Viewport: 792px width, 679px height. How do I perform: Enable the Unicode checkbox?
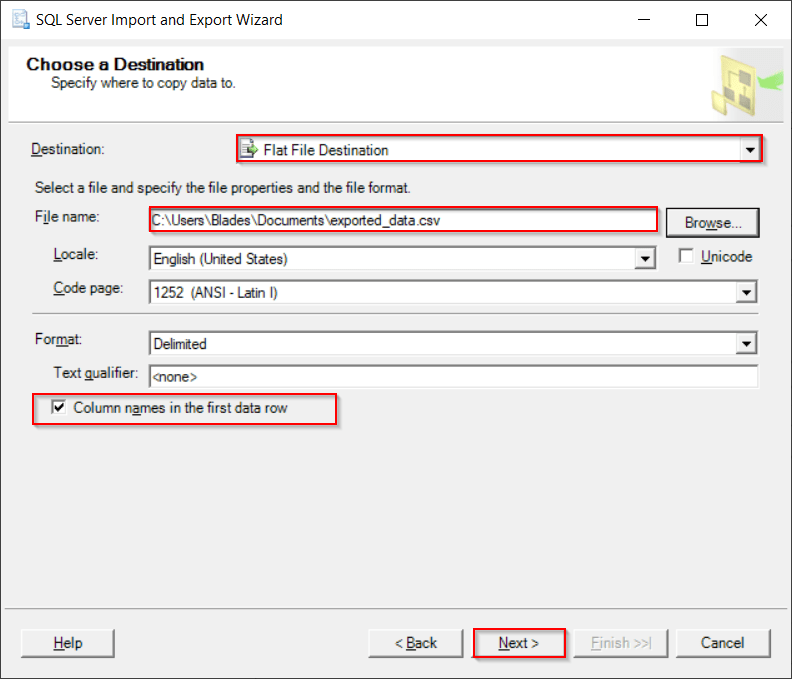pos(686,256)
